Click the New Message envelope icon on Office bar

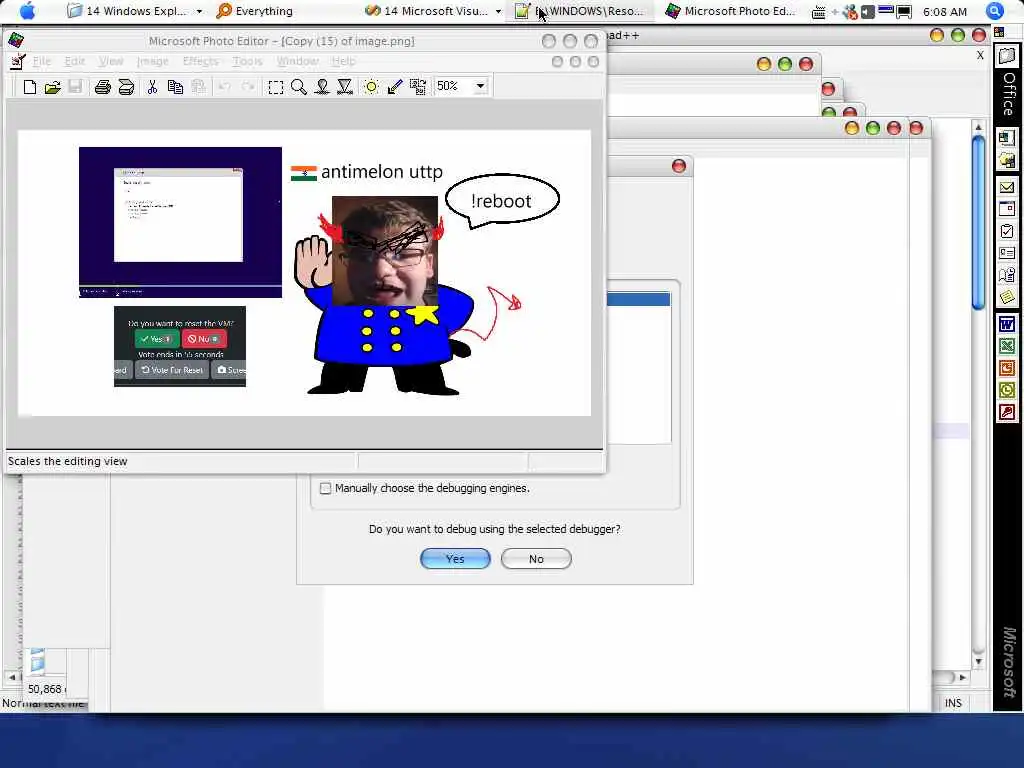click(1007, 187)
